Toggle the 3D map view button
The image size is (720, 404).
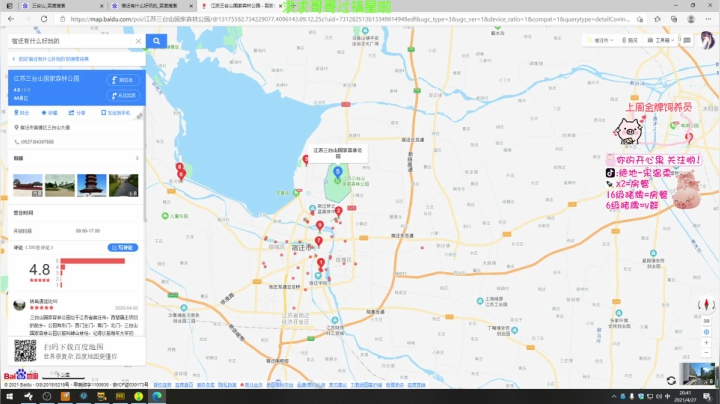tap(706, 321)
